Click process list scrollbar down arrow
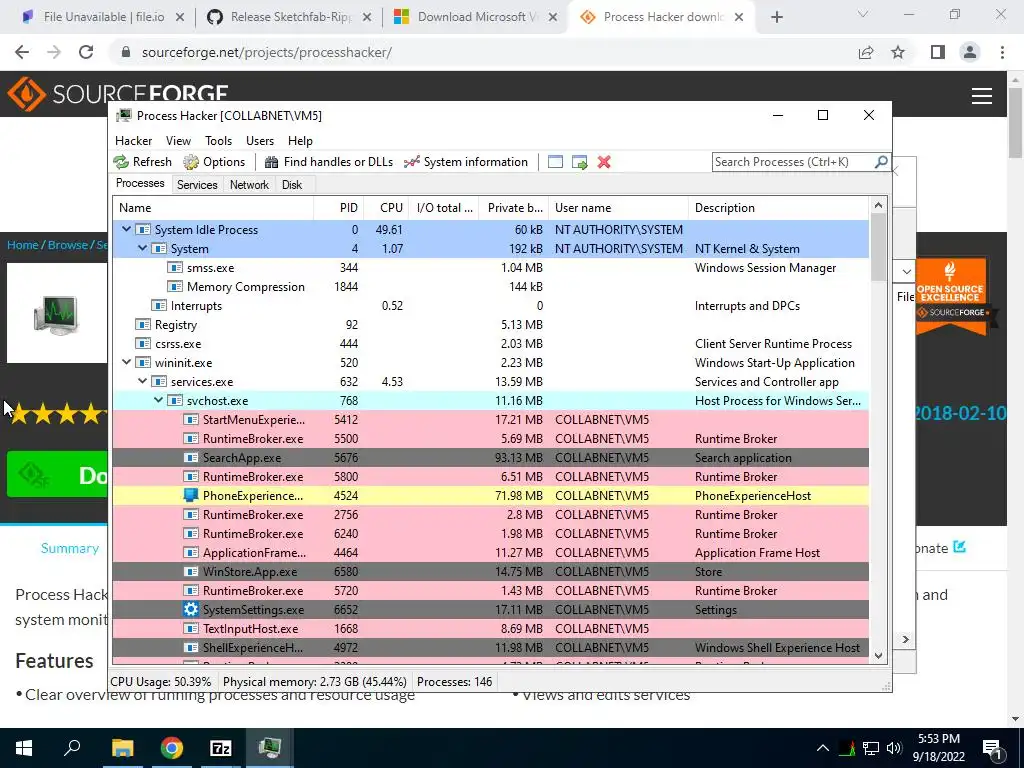This screenshot has height=768, width=1024. tap(878, 656)
